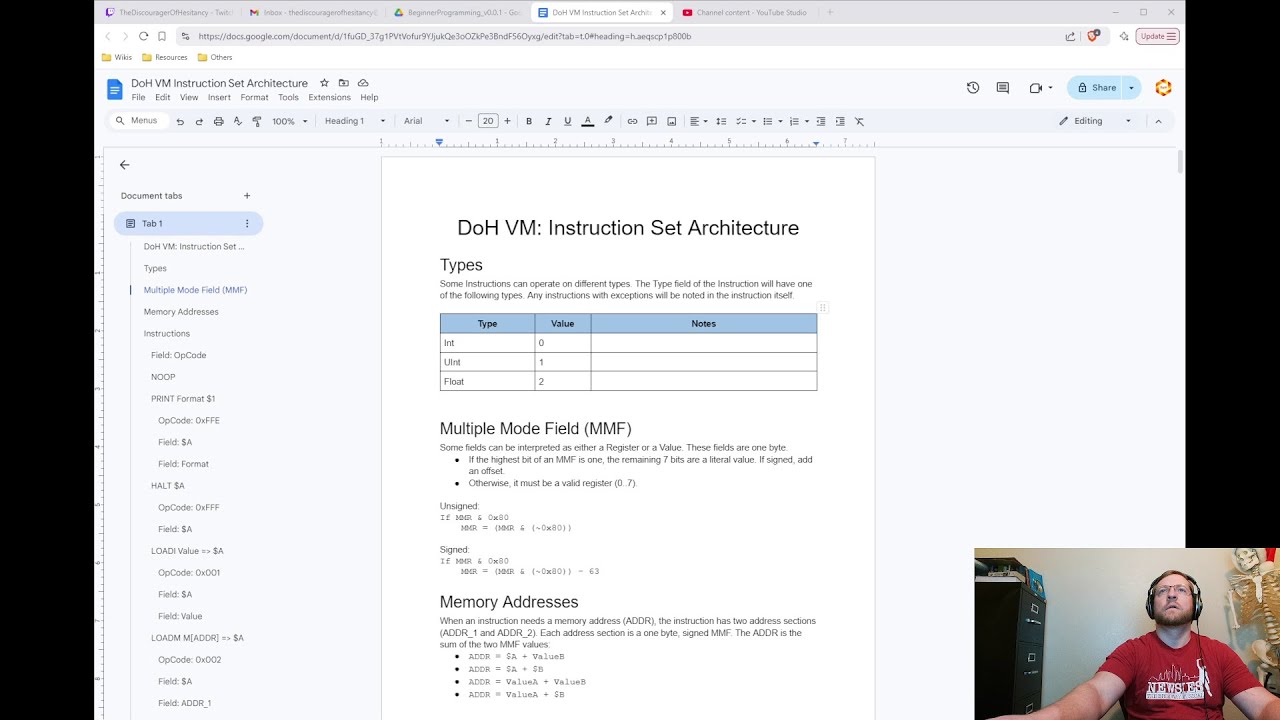The height and width of the screenshot is (720, 1280).
Task: Open the highlight color picker
Action: [x=608, y=121]
